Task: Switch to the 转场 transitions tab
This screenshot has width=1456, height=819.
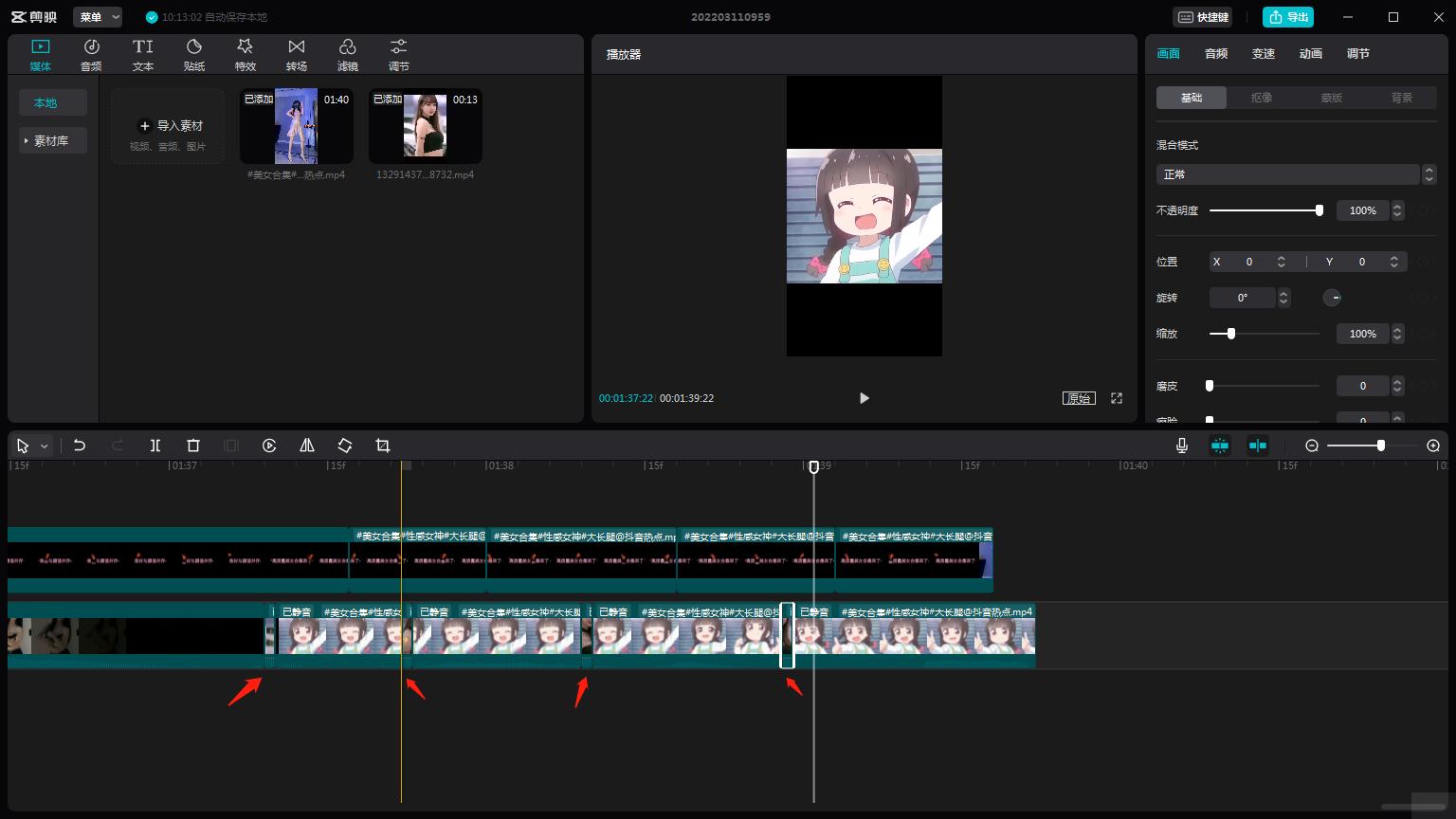Action: point(297,55)
